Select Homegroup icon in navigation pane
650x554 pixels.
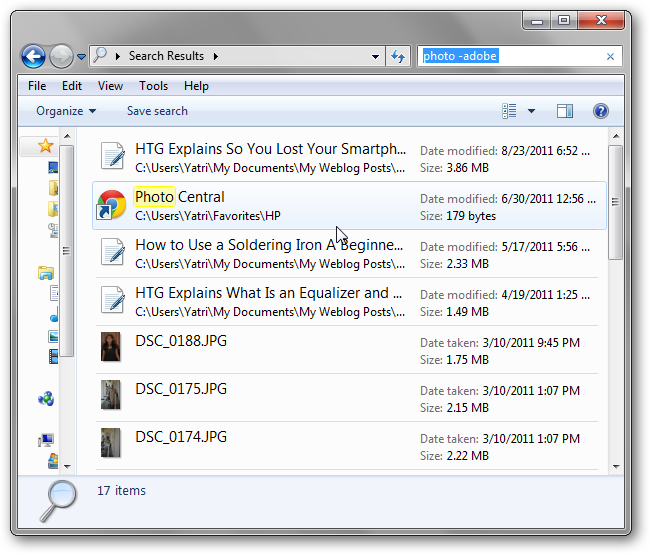(x=46, y=399)
